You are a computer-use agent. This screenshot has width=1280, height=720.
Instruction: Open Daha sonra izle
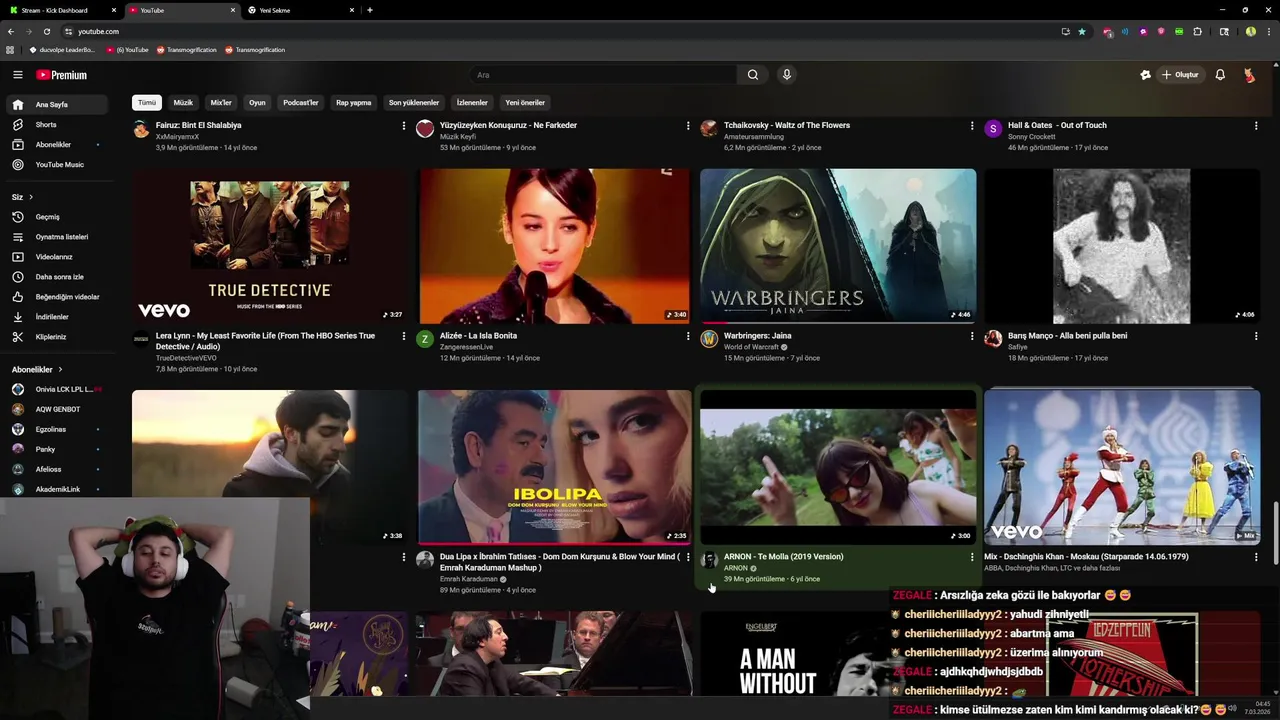pos(56,277)
